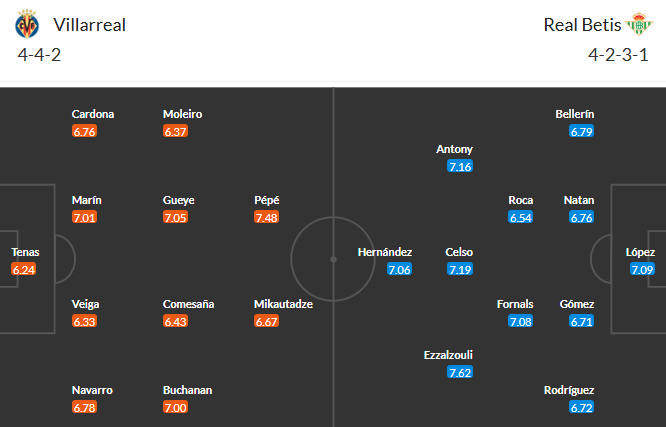The width and height of the screenshot is (666, 427).
Task: Open Bellerín's player profile
Action: click(575, 114)
